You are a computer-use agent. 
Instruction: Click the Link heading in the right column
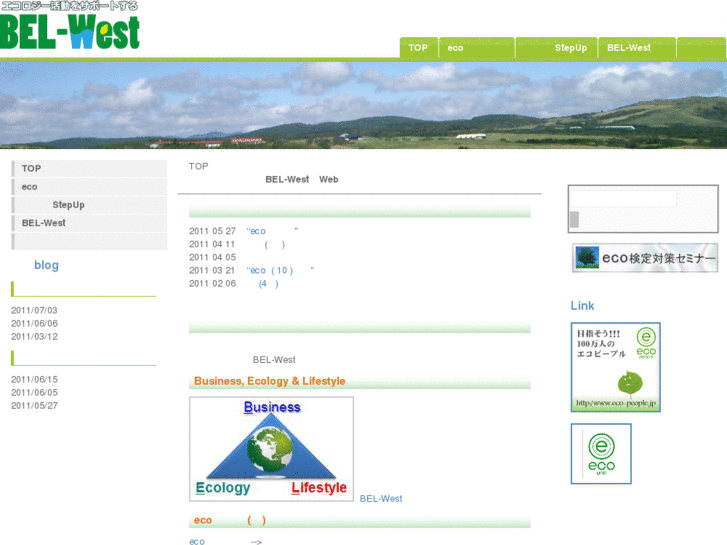pyautogui.click(x=582, y=306)
